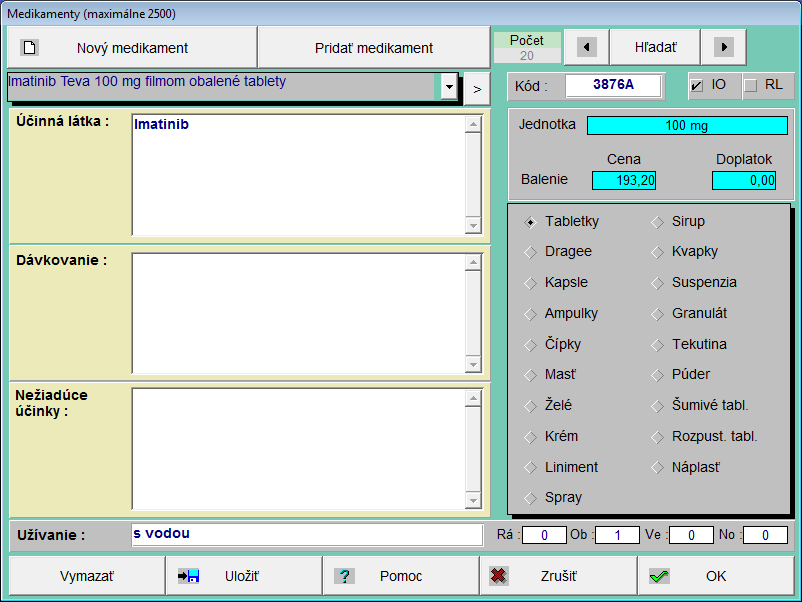
Task: Toggle the RL checkbox
Action: click(x=750, y=85)
